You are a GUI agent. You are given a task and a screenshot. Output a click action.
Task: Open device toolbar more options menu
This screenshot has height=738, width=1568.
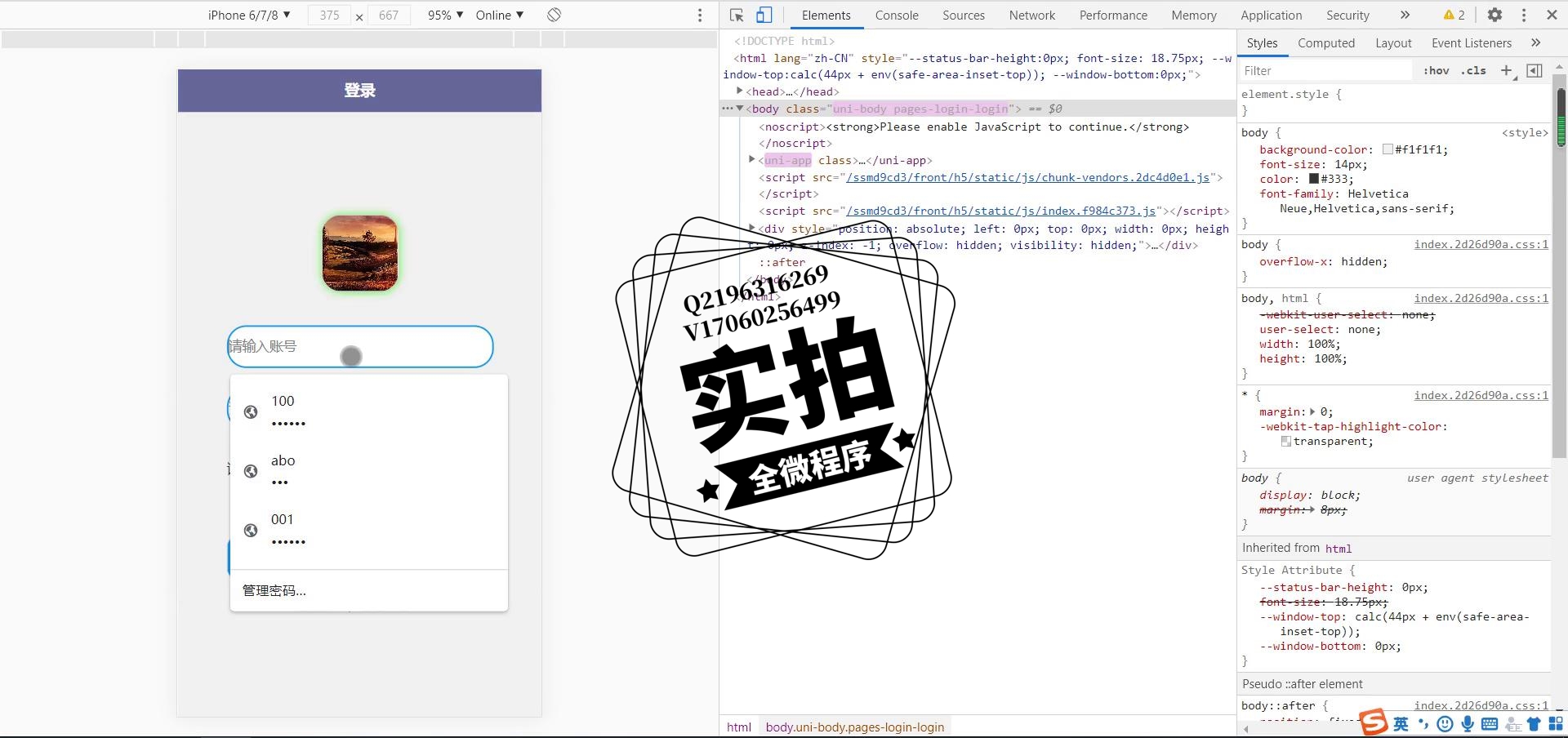[700, 16]
